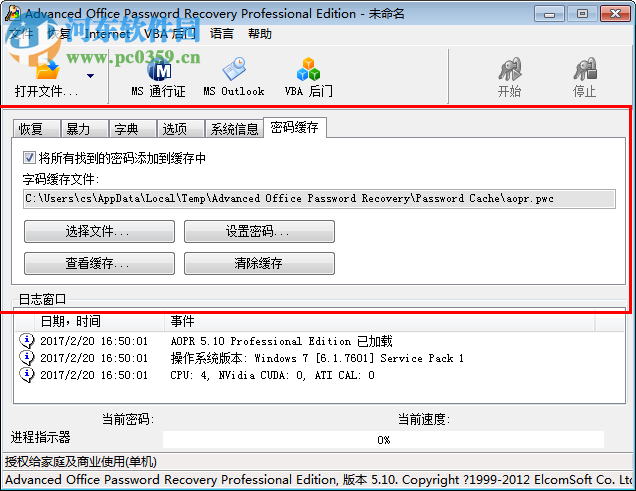Select the log row AOPR 5.10 Professional Edition 已加载
636x491 pixels.
point(320,341)
